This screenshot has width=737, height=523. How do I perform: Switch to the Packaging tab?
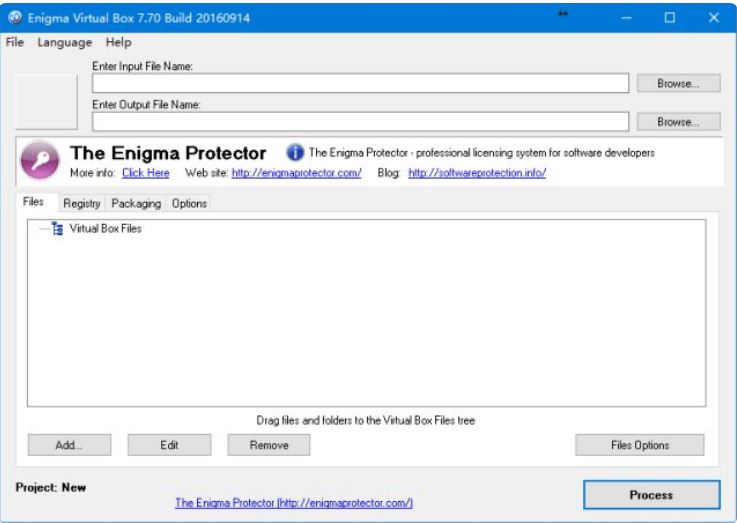136,203
